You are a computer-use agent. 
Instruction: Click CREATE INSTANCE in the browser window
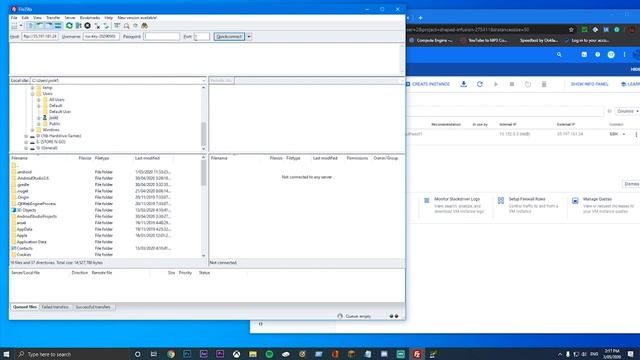click(x=428, y=84)
